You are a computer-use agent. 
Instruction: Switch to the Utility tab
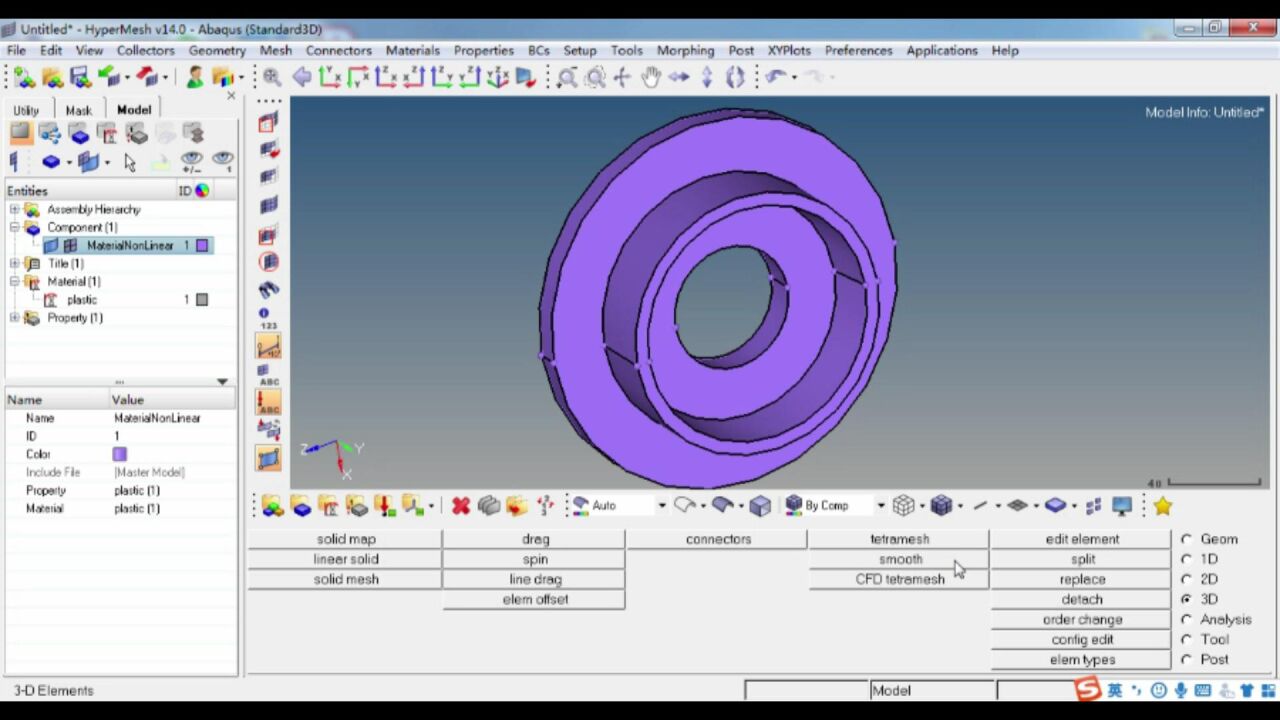click(x=26, y=110)
